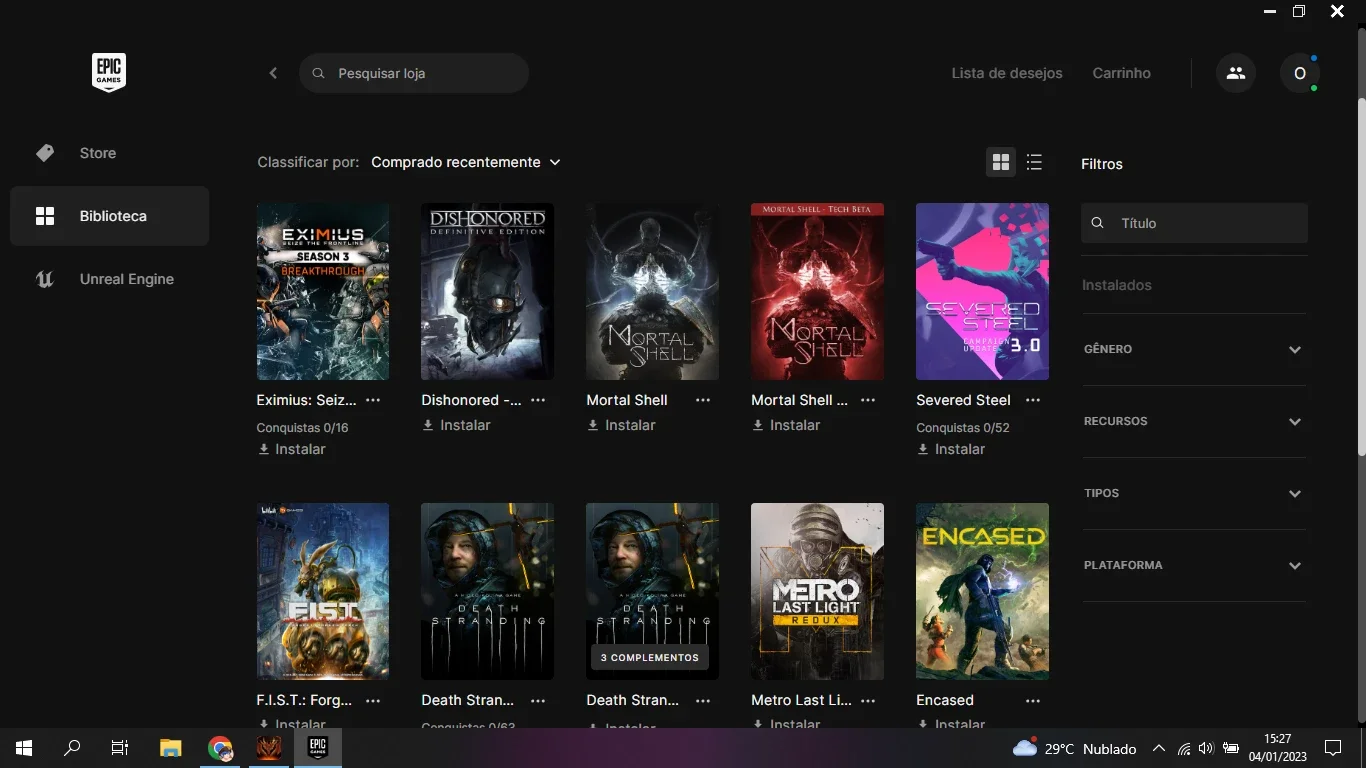Image resolution: width=1366 pixels, height=768 pixels.
Task: Switch to grid view layout
Action: tap(1001, 162)
